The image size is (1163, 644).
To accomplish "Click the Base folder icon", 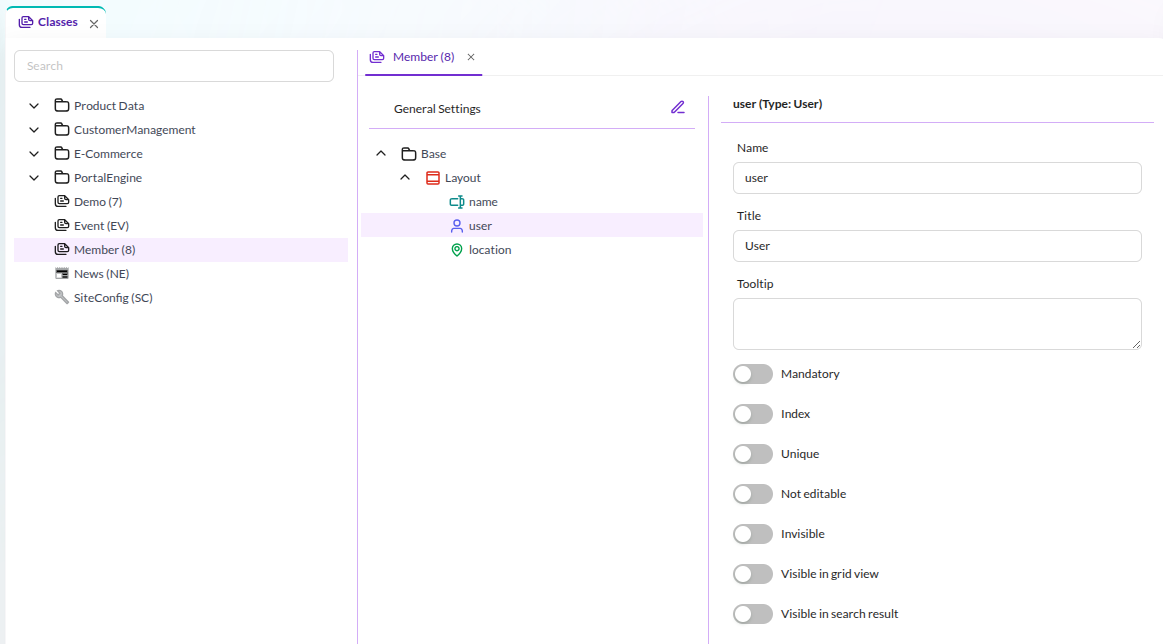I will pos(409,154).
